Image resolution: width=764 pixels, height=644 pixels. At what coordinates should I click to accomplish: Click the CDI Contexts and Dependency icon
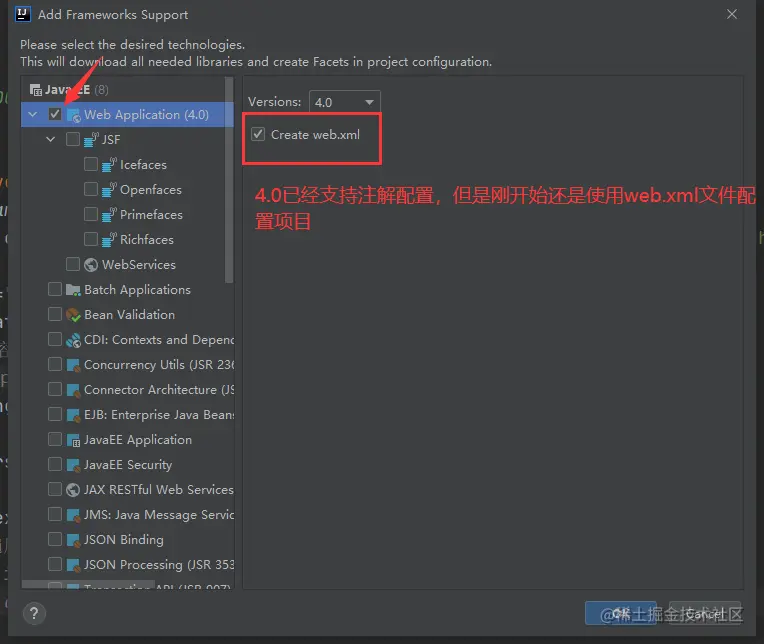pos(73,340)
